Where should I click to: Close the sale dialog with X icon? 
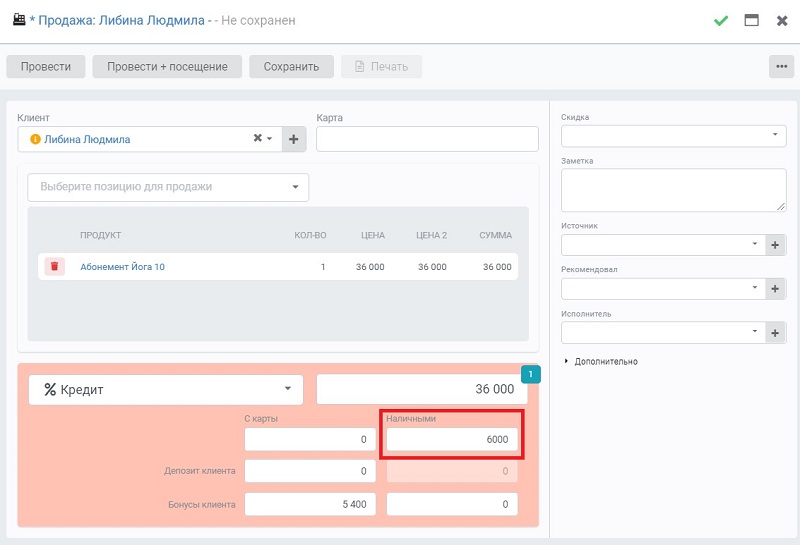(782, 21)
